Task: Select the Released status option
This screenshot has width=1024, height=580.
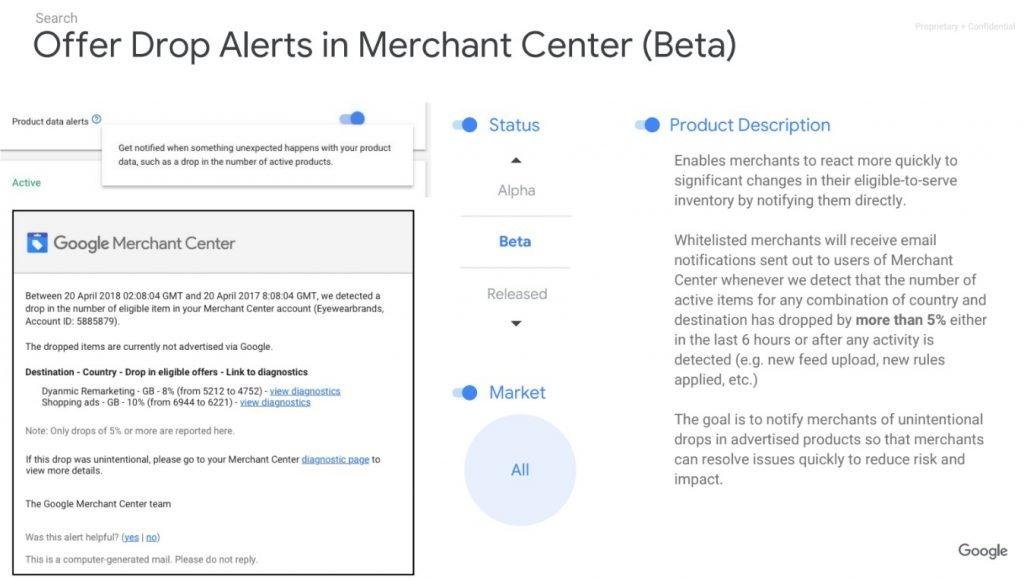Action: [517, 294]
